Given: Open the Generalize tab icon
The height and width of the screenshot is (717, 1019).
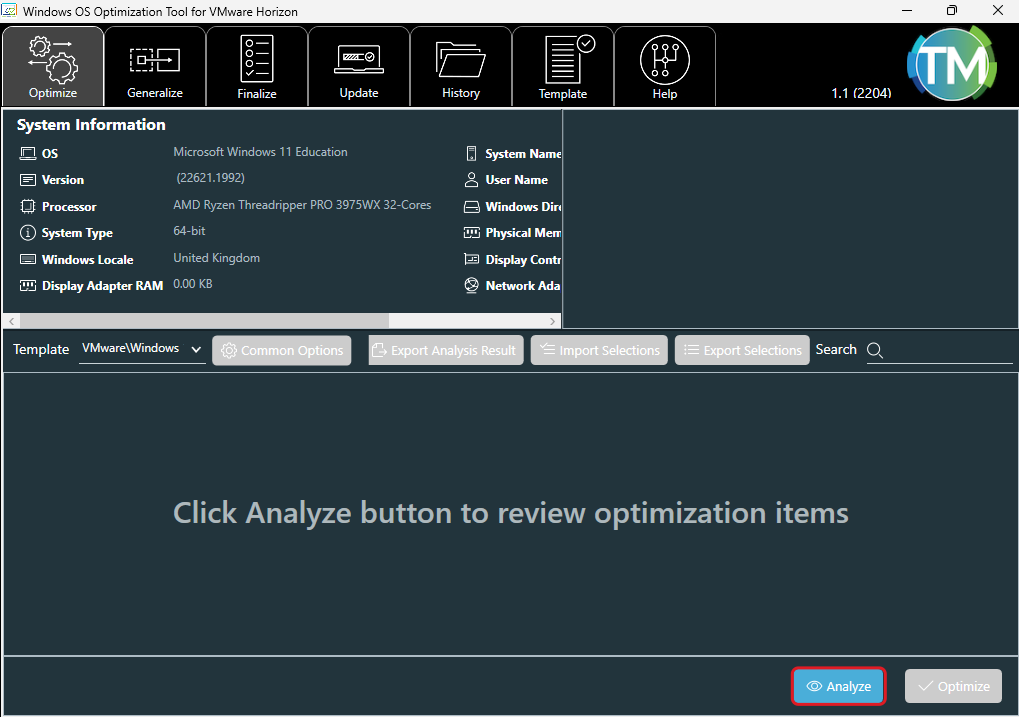Looking at the screenshot, I should pos(155,60).
